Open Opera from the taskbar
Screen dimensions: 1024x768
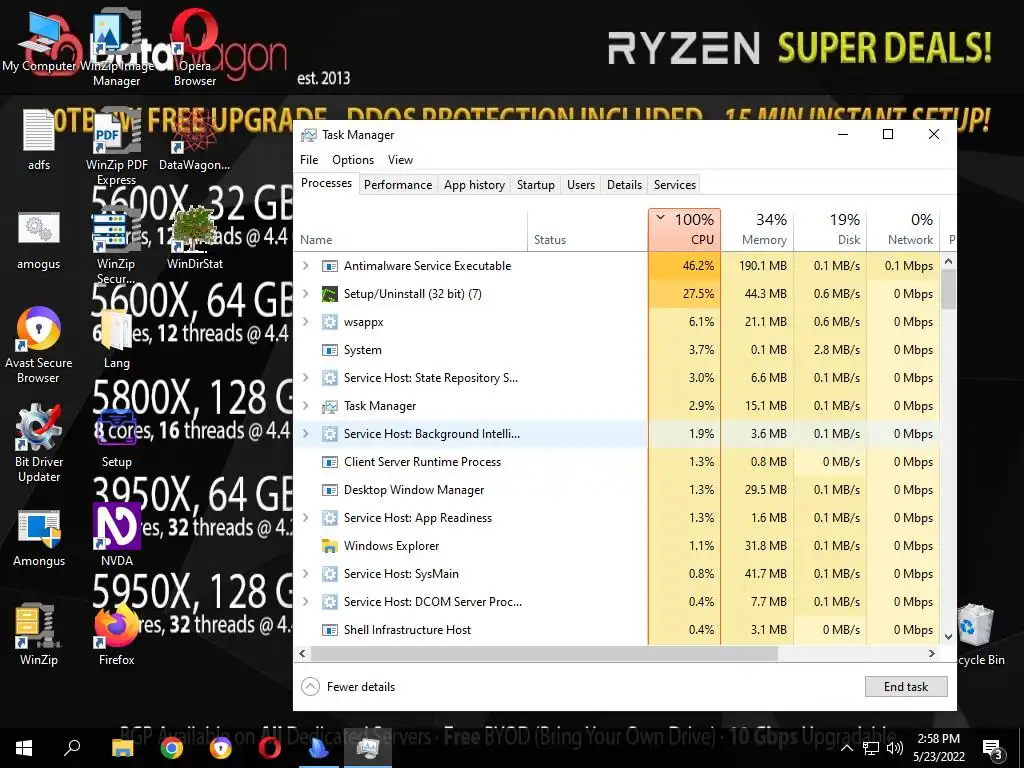[269, 748]
